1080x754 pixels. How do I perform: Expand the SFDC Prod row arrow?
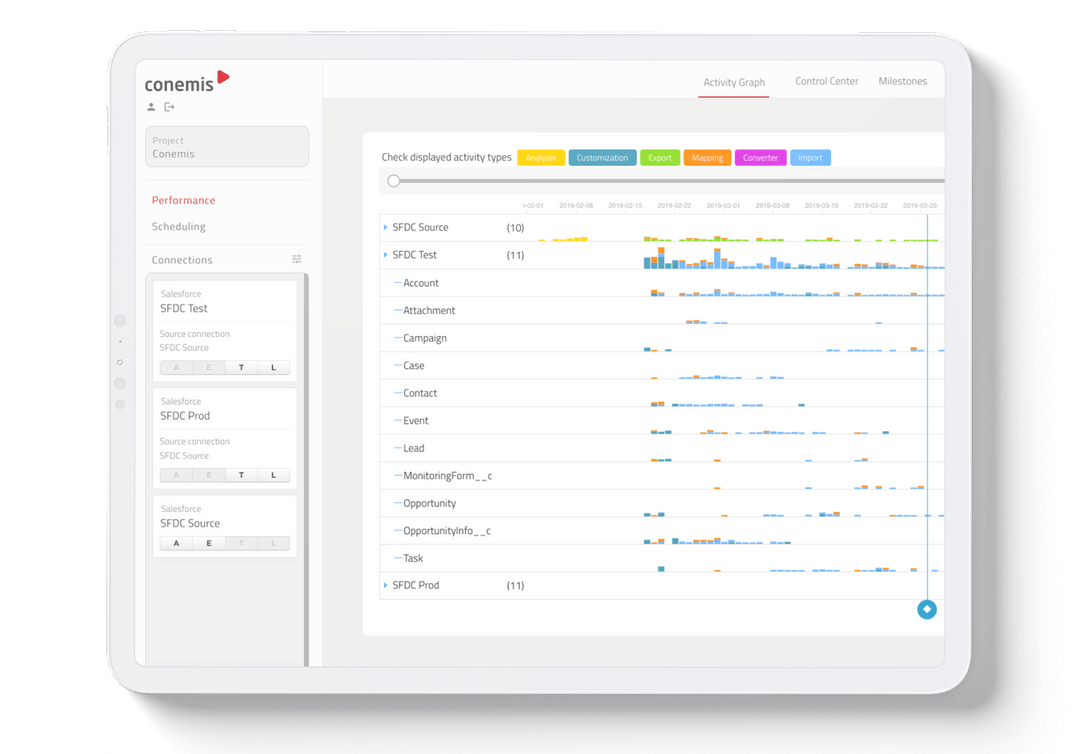point(385,585)
